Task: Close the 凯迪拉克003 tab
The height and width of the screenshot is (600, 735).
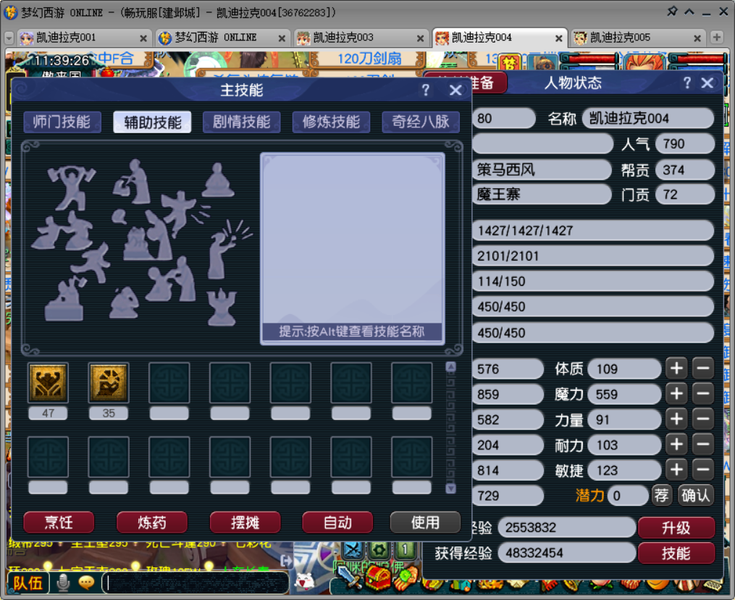Action: tap(420, 38)
